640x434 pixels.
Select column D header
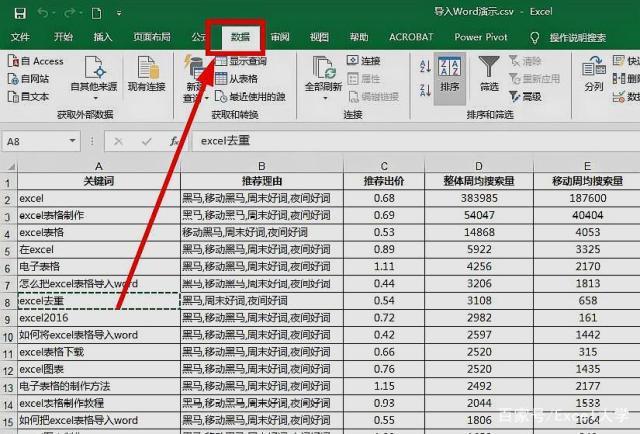[479, 166]
